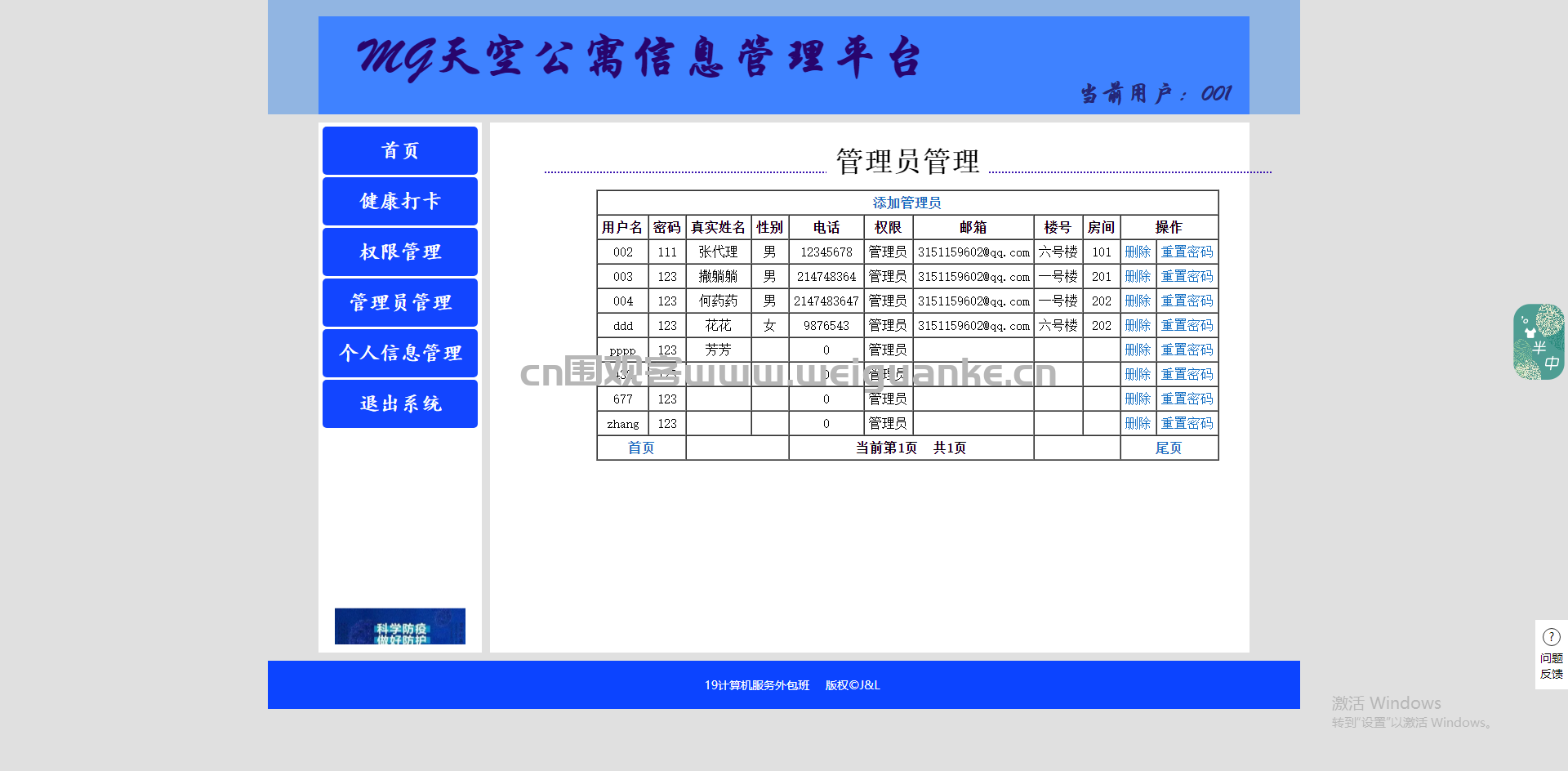Delete the pppp user row

point(1138,350)
